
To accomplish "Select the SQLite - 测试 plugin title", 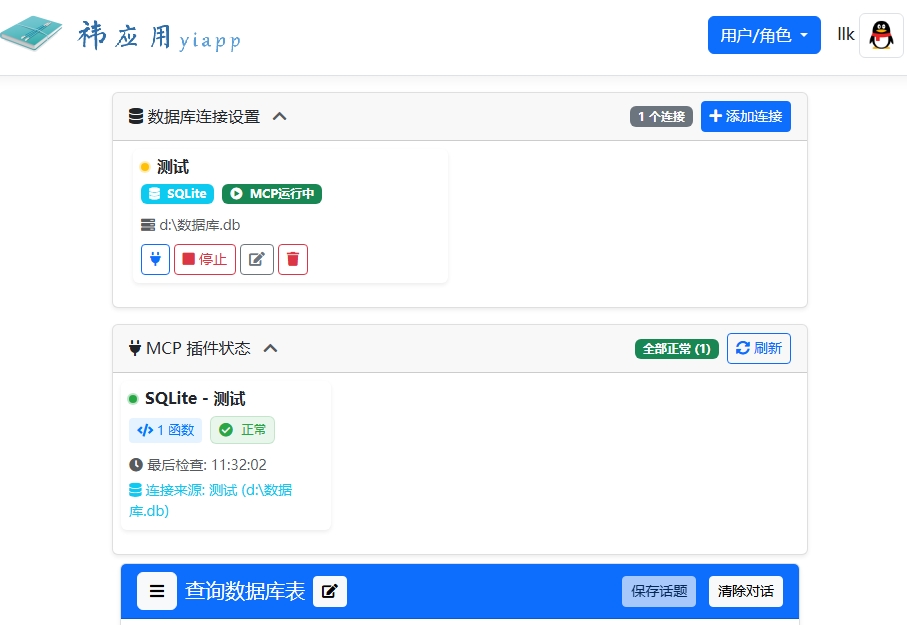I will pos(195,399).
